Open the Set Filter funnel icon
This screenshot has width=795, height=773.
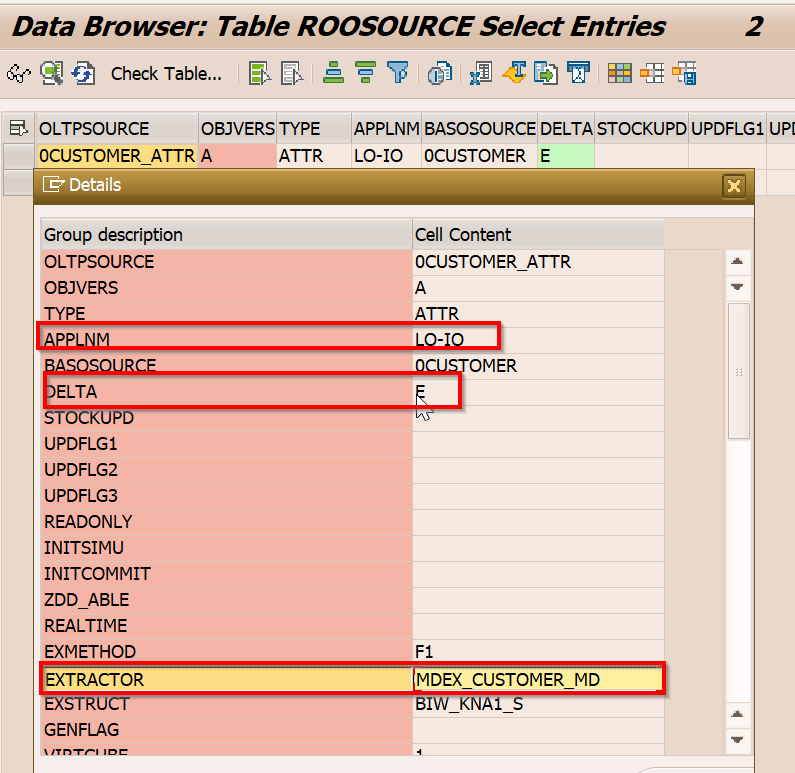[x=398, y=72]
